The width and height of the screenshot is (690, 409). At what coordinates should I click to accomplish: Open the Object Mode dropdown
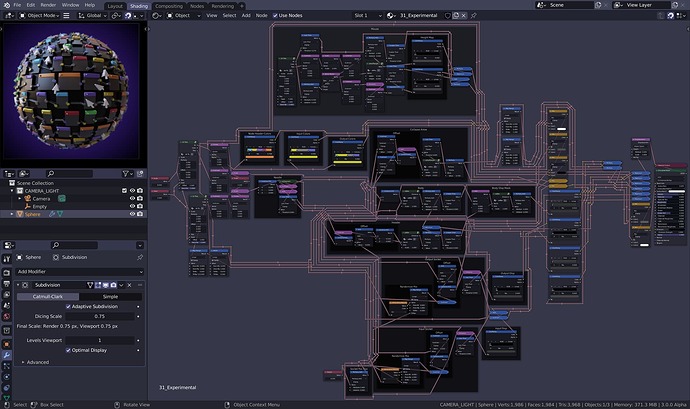[39, 15]
